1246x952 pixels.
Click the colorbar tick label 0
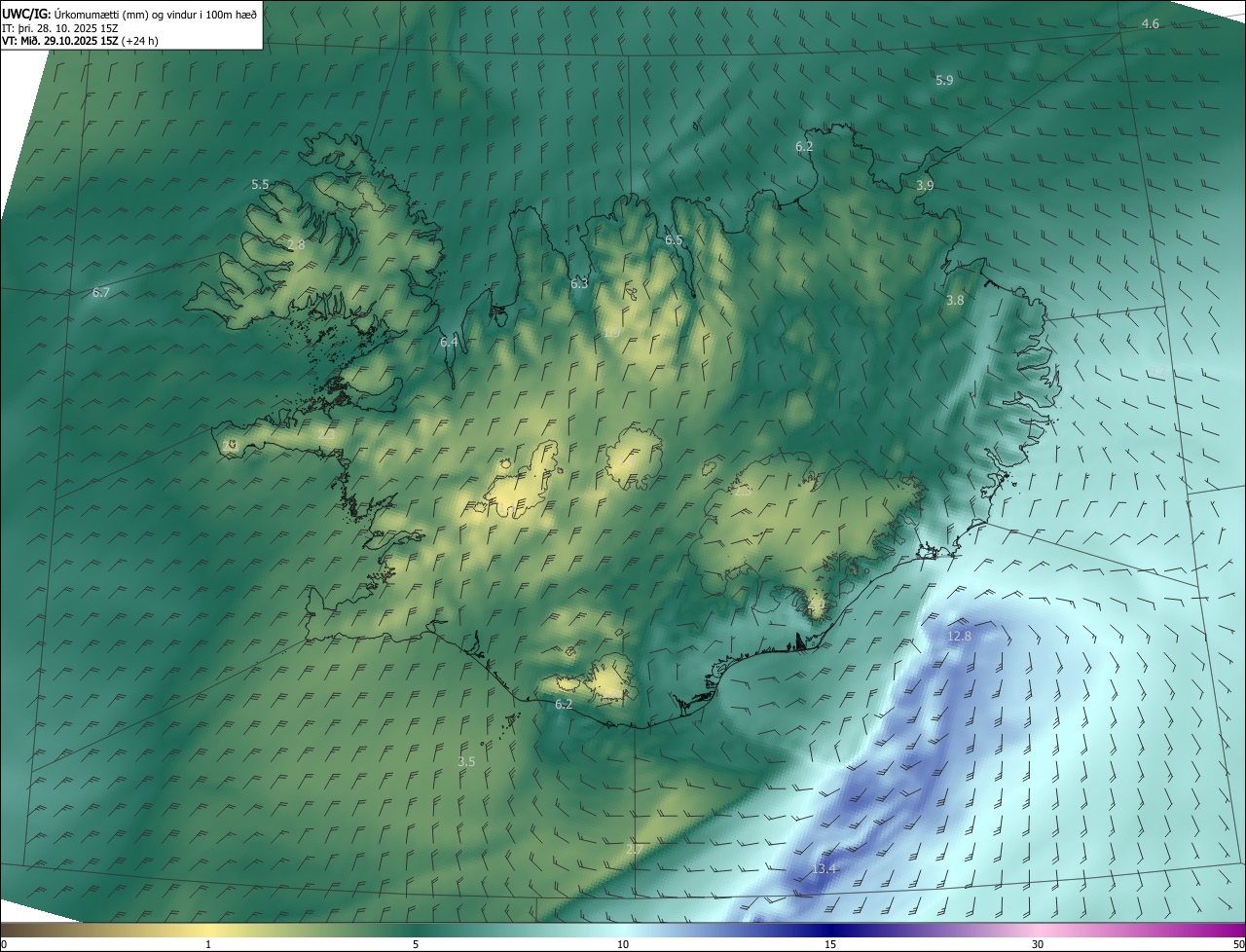[x=4, y=944]
